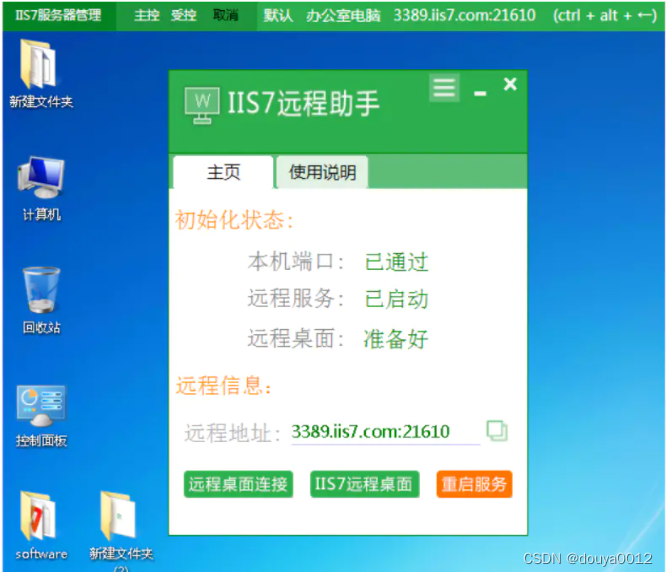The image size is (668, 576).
Task: Select the 回收站 recycle bin icon
Action: (x=41, y=300)
